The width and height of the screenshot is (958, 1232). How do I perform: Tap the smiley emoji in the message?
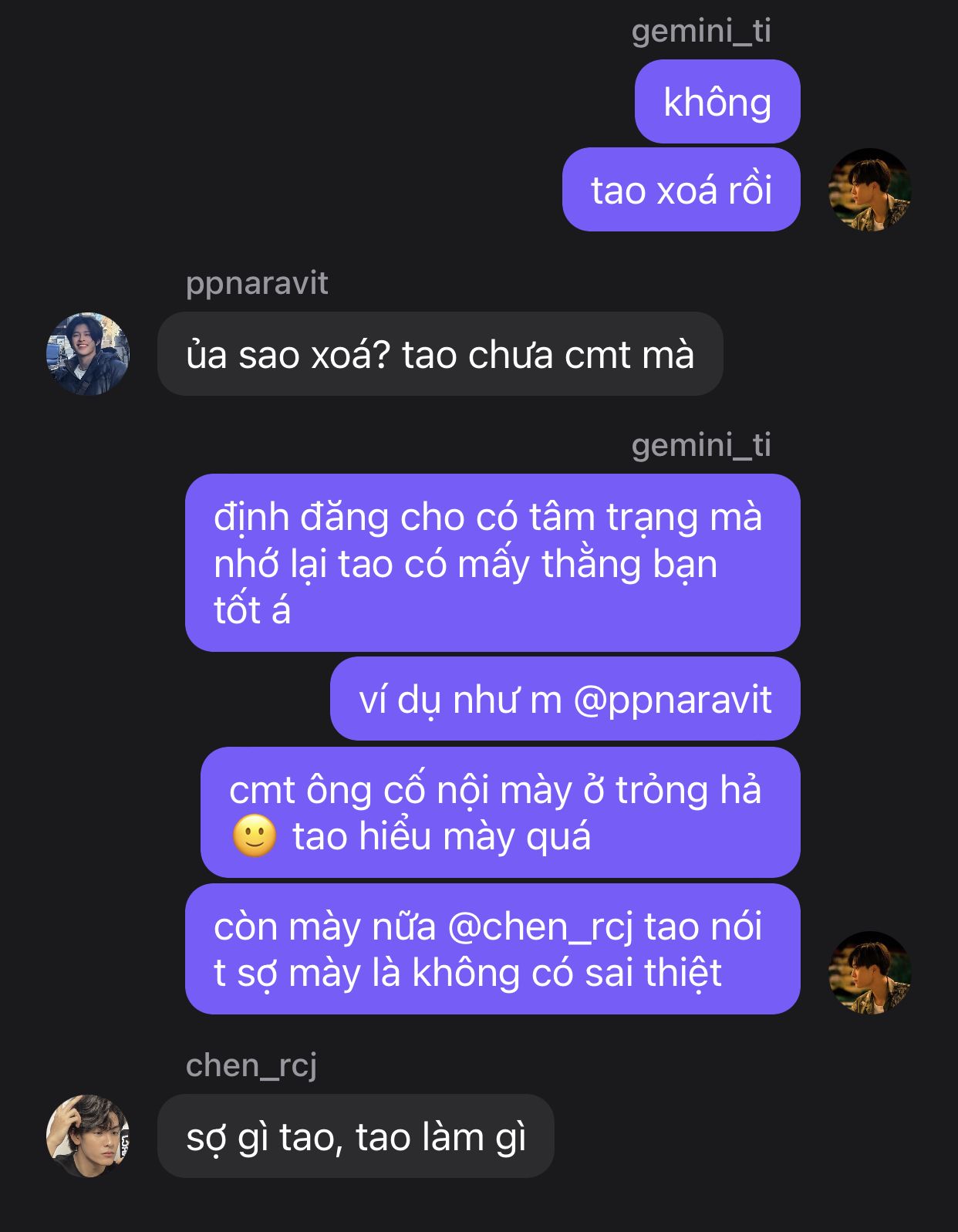click(x=255, y=835)
